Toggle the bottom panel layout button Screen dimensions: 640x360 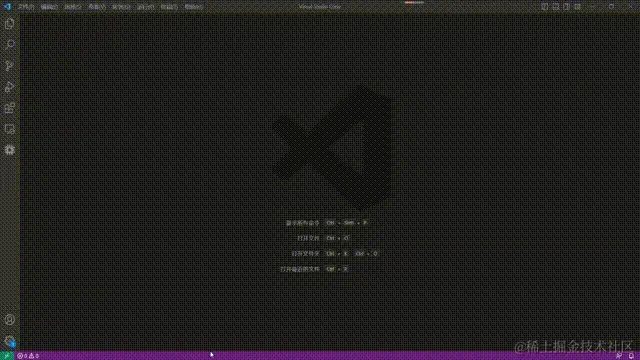pos(556,7)
